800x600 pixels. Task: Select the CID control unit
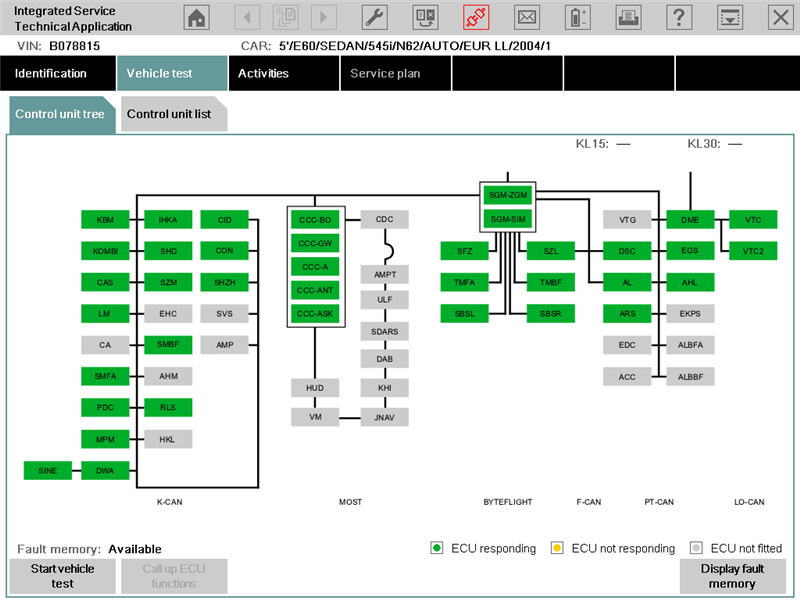[224, 220]
